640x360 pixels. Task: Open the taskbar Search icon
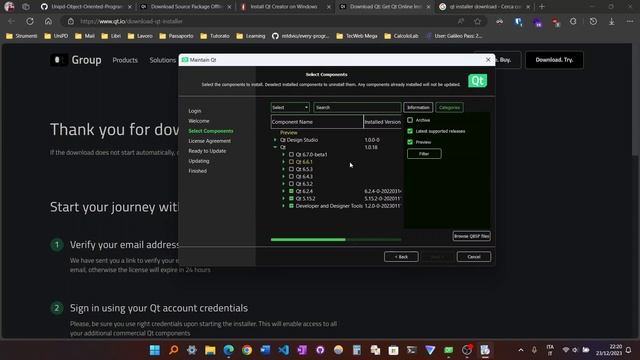click(173, 350)
